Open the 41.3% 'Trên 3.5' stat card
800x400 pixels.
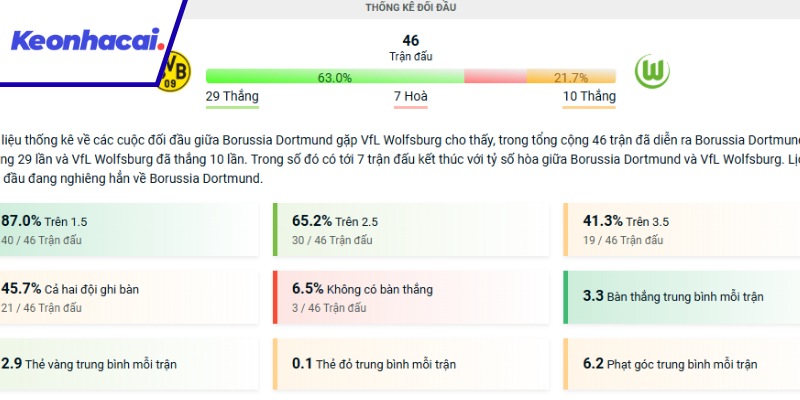tap(682, 229)
